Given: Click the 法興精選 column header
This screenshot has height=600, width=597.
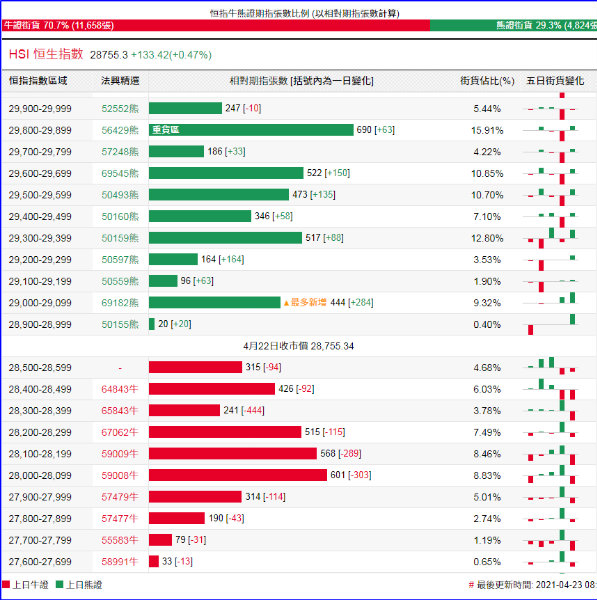Looking at the screenshot, I should [x=120, y=81].
